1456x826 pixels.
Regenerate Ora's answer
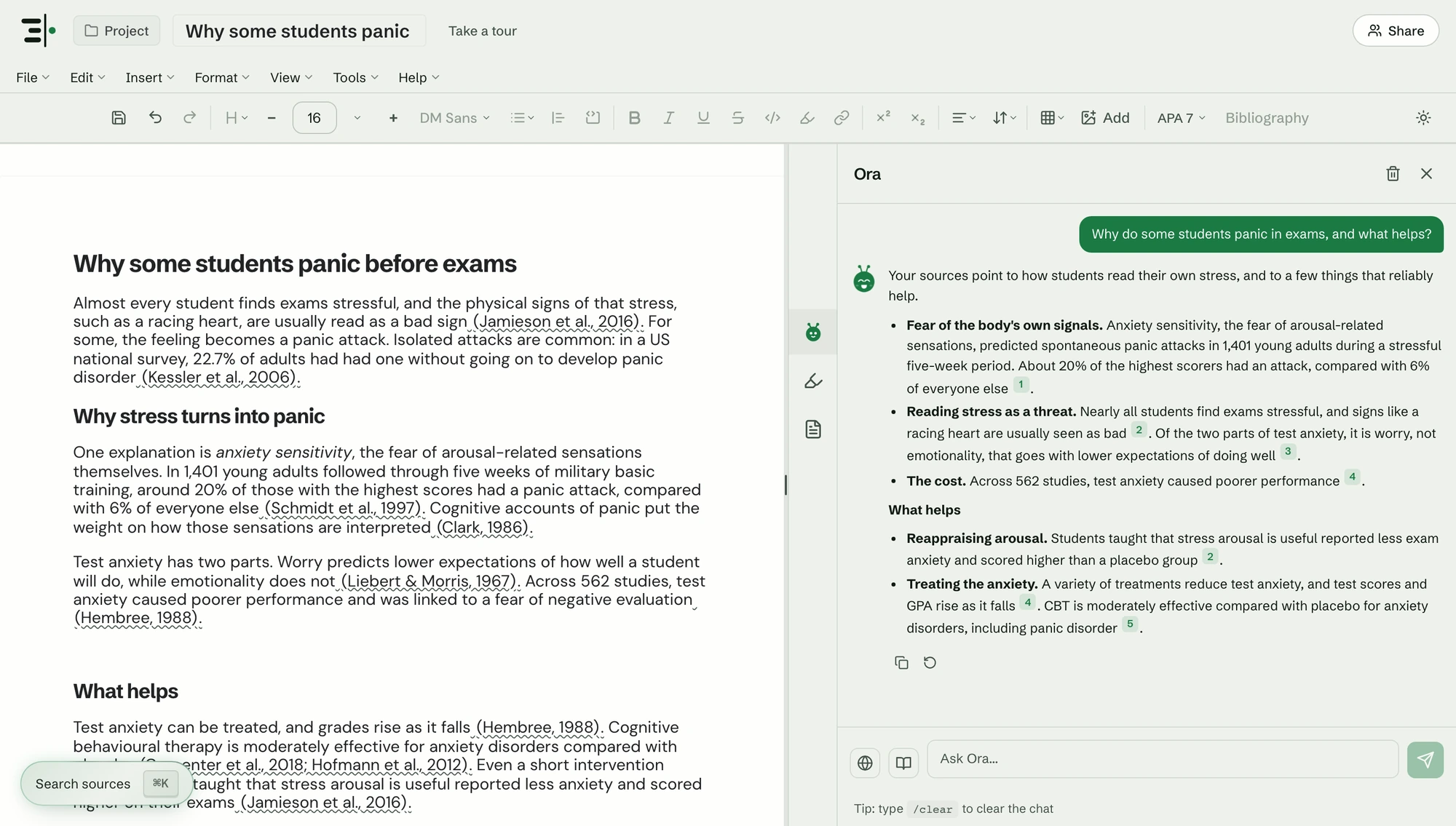pyautogui.click(x=930, y=662)
